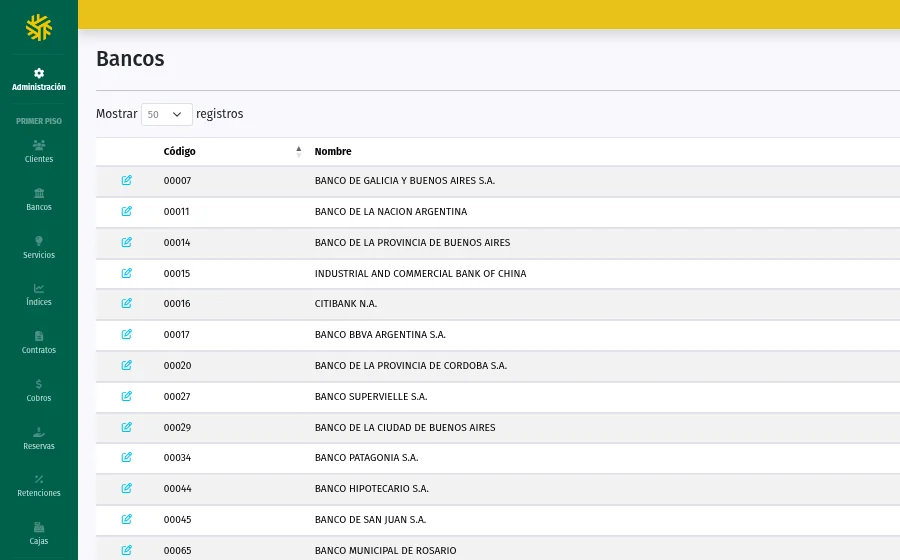Edit bank 00017 Banco BBVA Argentina
Screen dimensions: 900x560
127,334
